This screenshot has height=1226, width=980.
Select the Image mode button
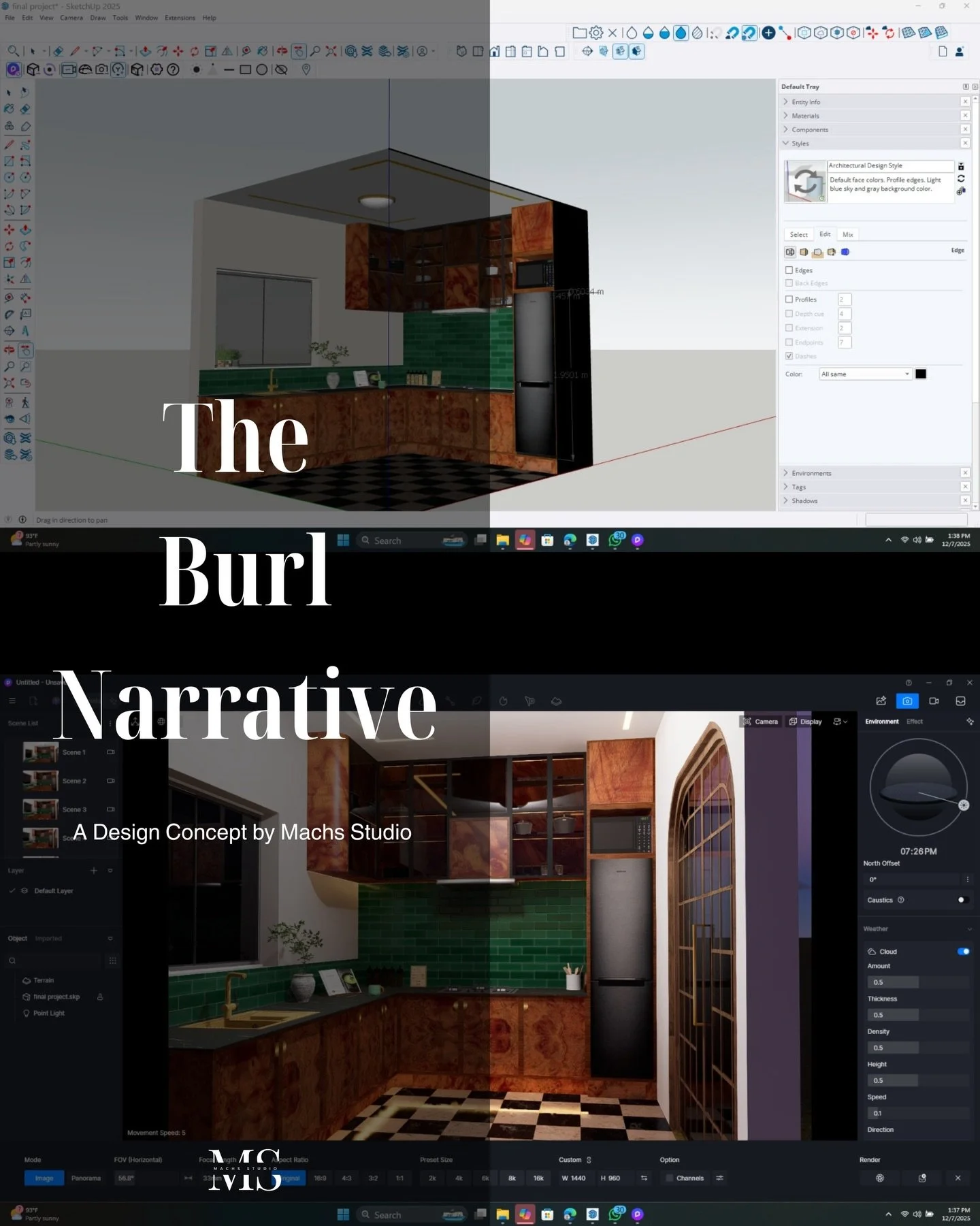point(44,1178)
